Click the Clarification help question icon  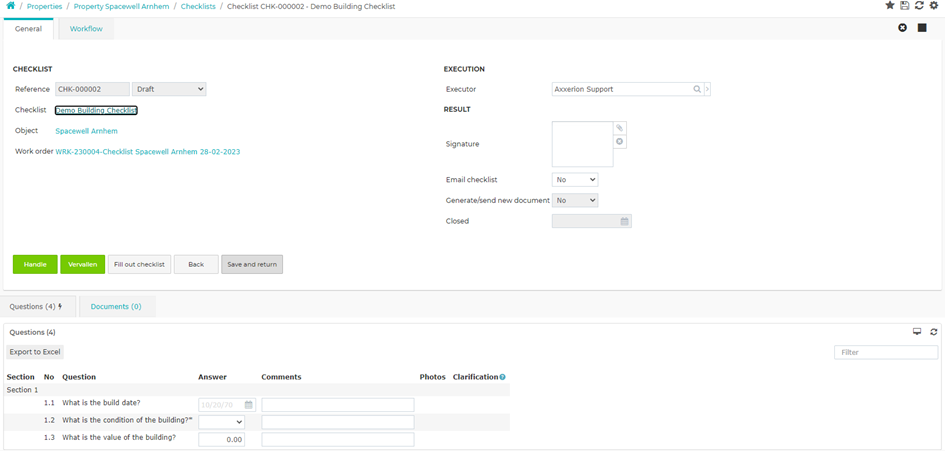click(x=503, y=377)
